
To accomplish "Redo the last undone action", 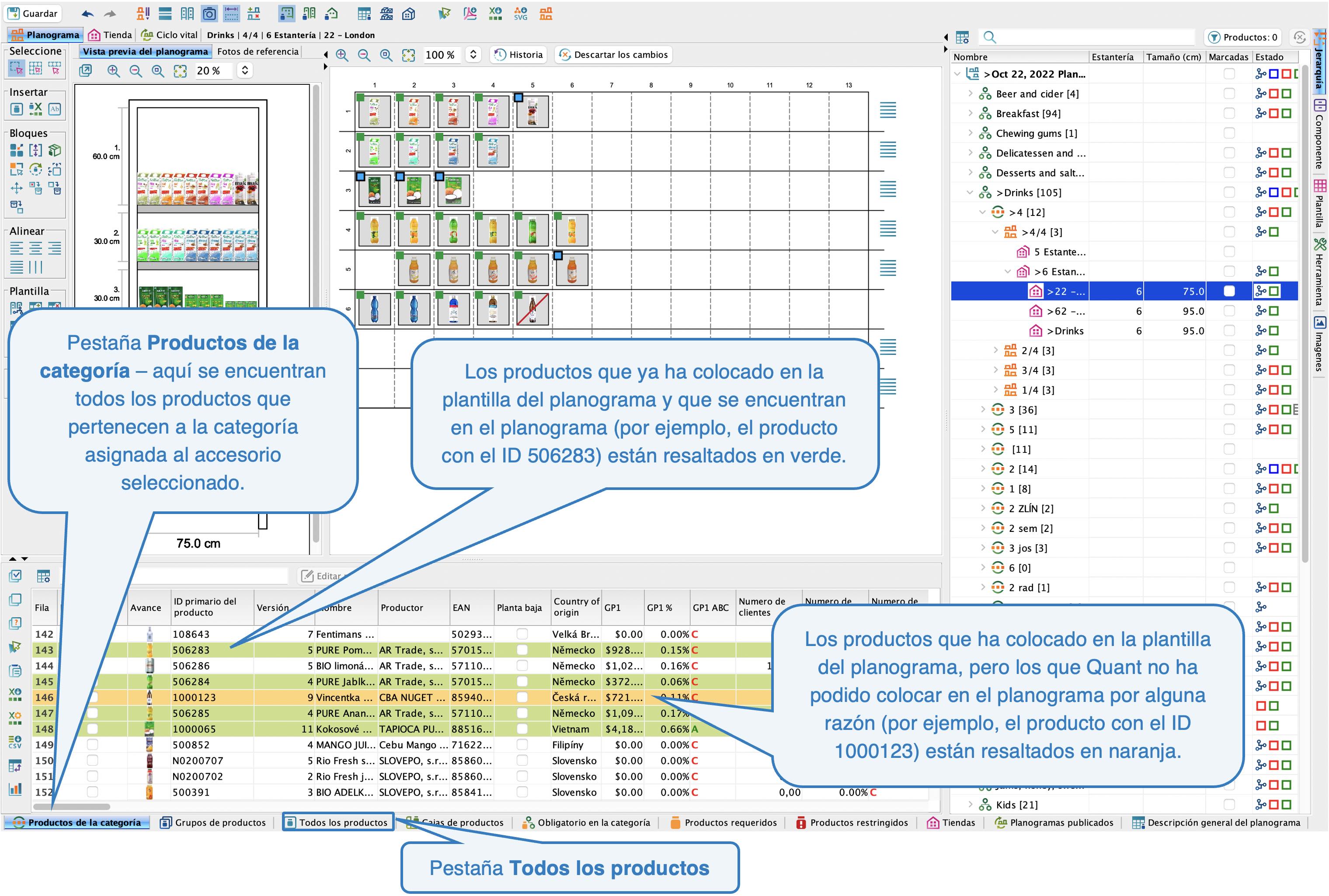I will click(110, 13).
